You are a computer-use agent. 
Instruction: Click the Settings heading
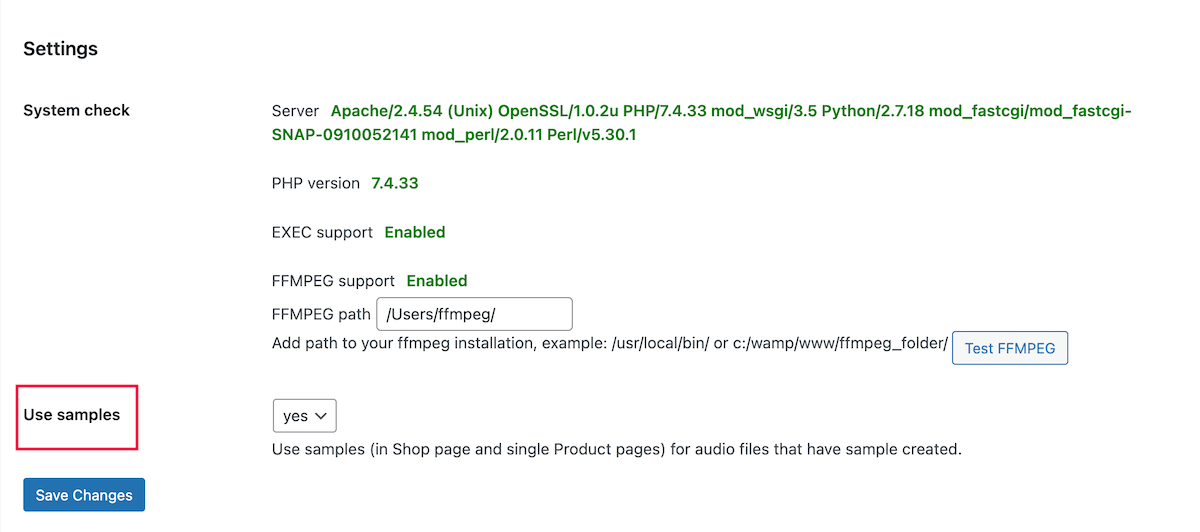(60, 48)
